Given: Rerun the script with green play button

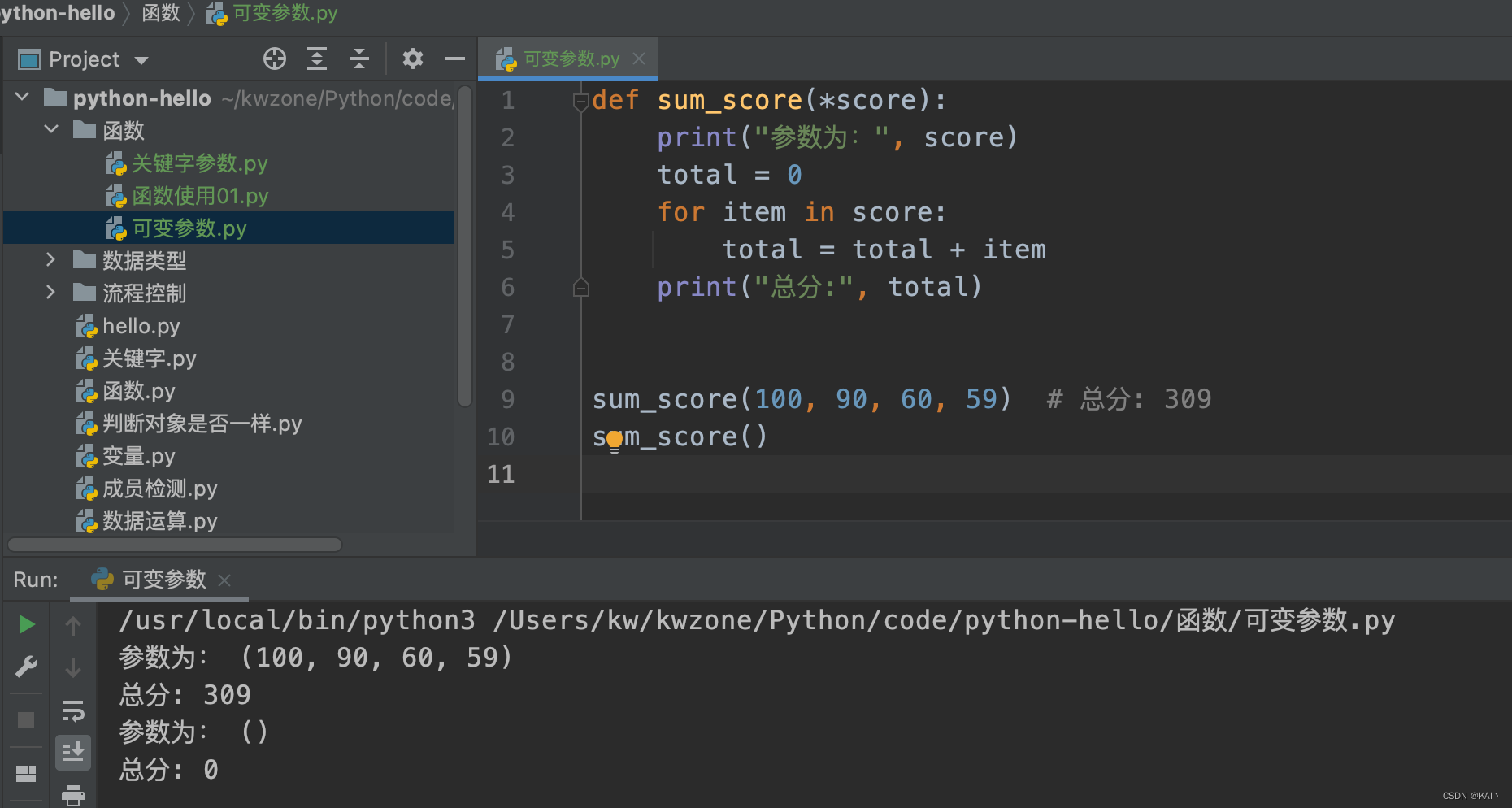Looking at the screenshot, I should coord(27,624).
